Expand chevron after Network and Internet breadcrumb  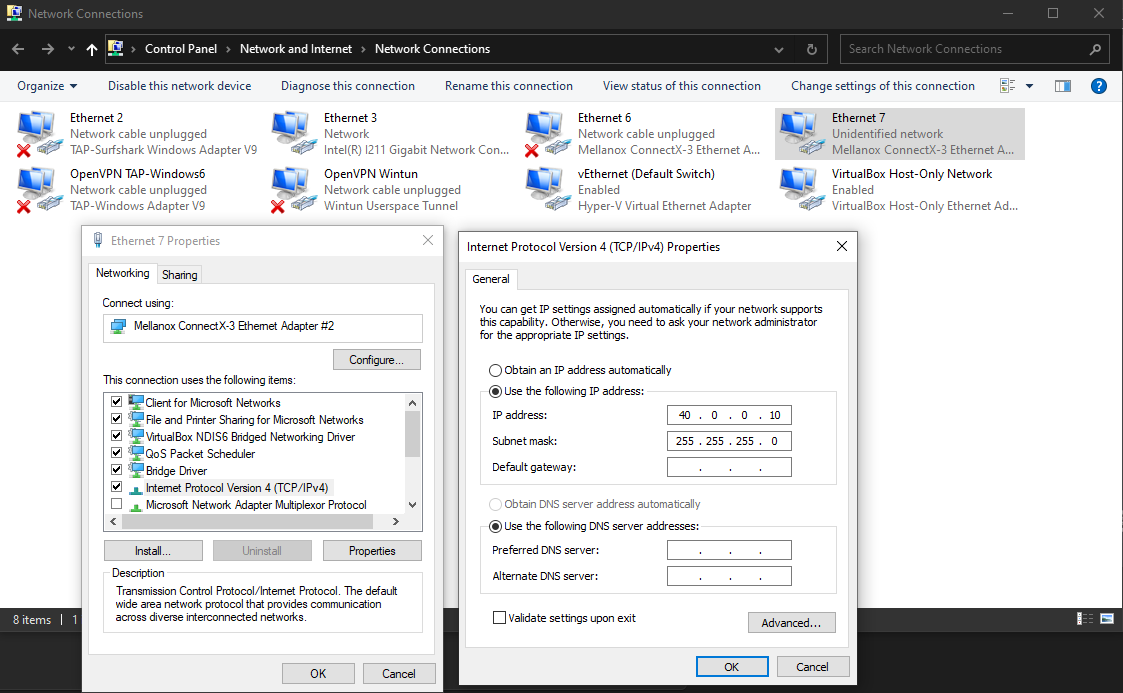pyautogui.click(x=363, y=49)
